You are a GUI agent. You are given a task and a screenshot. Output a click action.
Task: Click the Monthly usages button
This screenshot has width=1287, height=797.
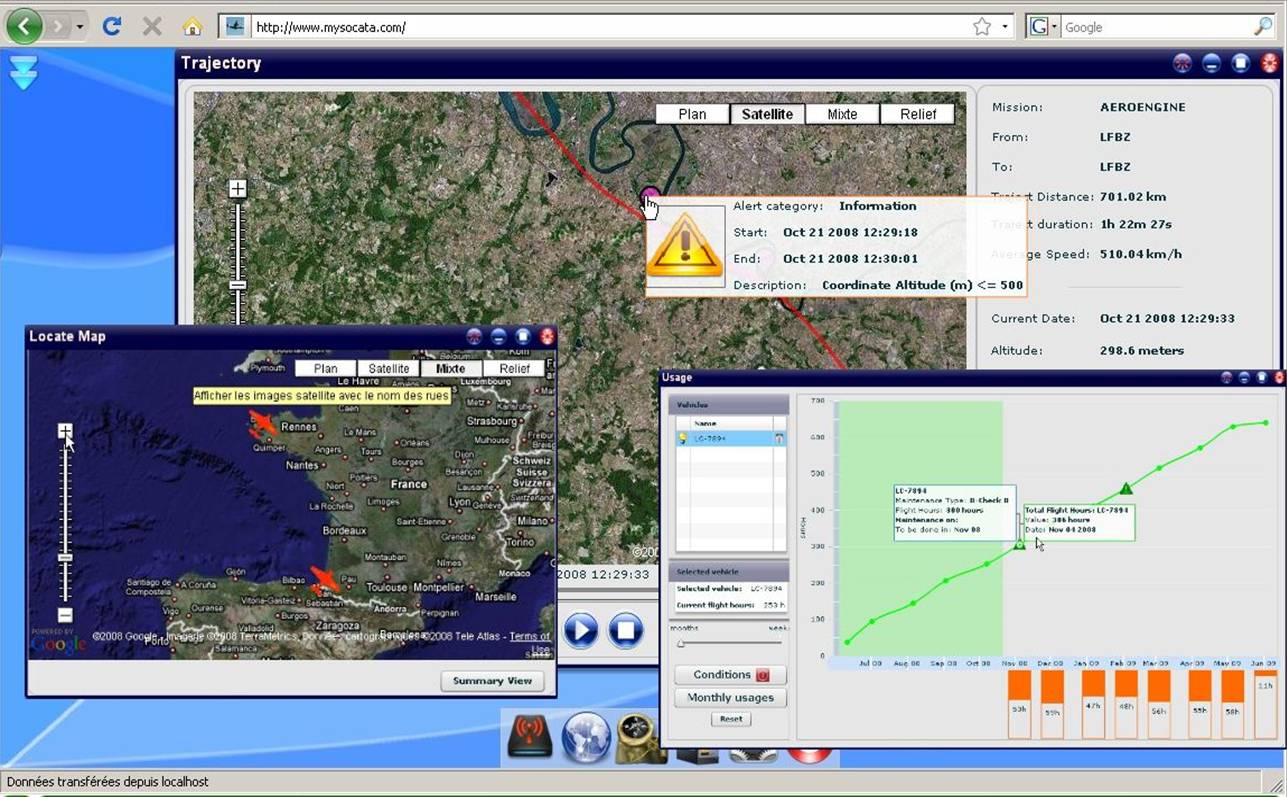click(730, 698)
